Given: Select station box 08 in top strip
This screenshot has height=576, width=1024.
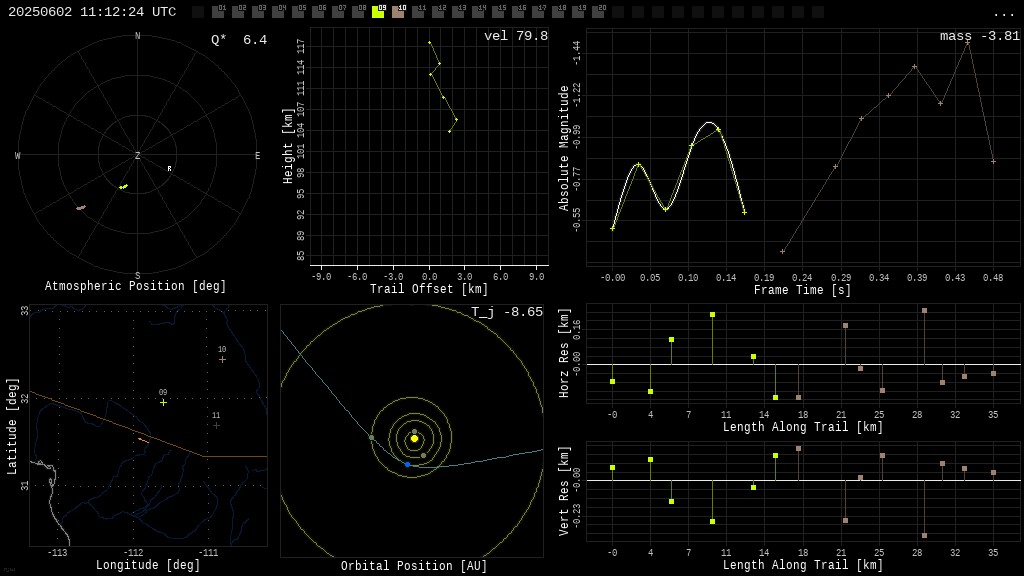Looking at the screenshot, I should [358, 12].
